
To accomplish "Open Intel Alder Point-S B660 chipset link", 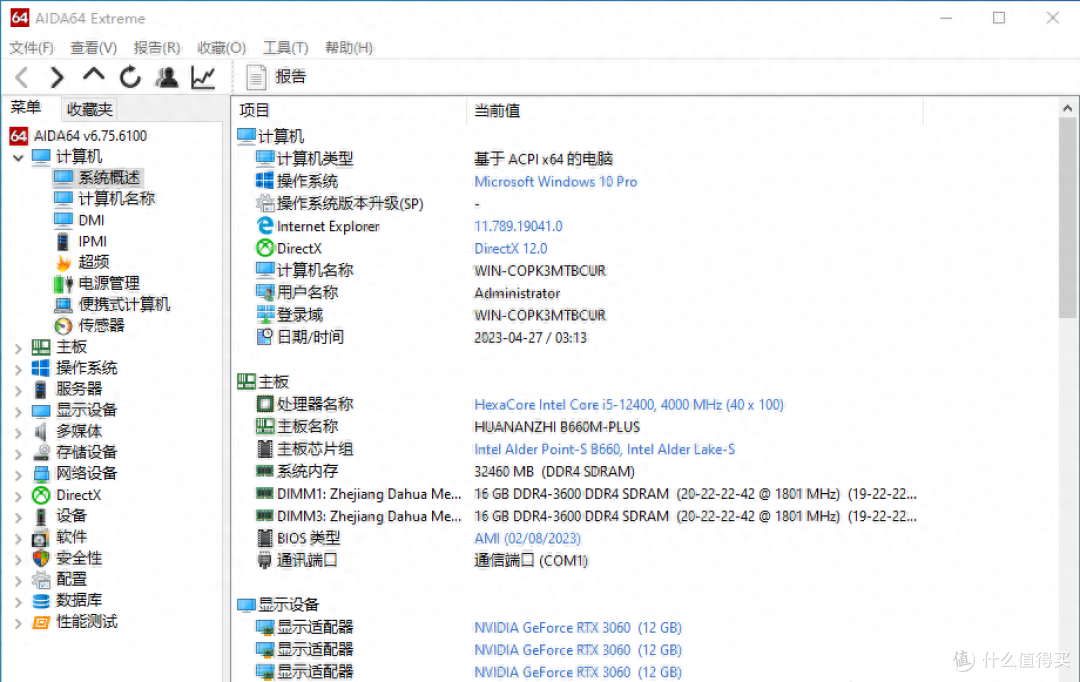I will pyautogui.click(x=604, y=450).
